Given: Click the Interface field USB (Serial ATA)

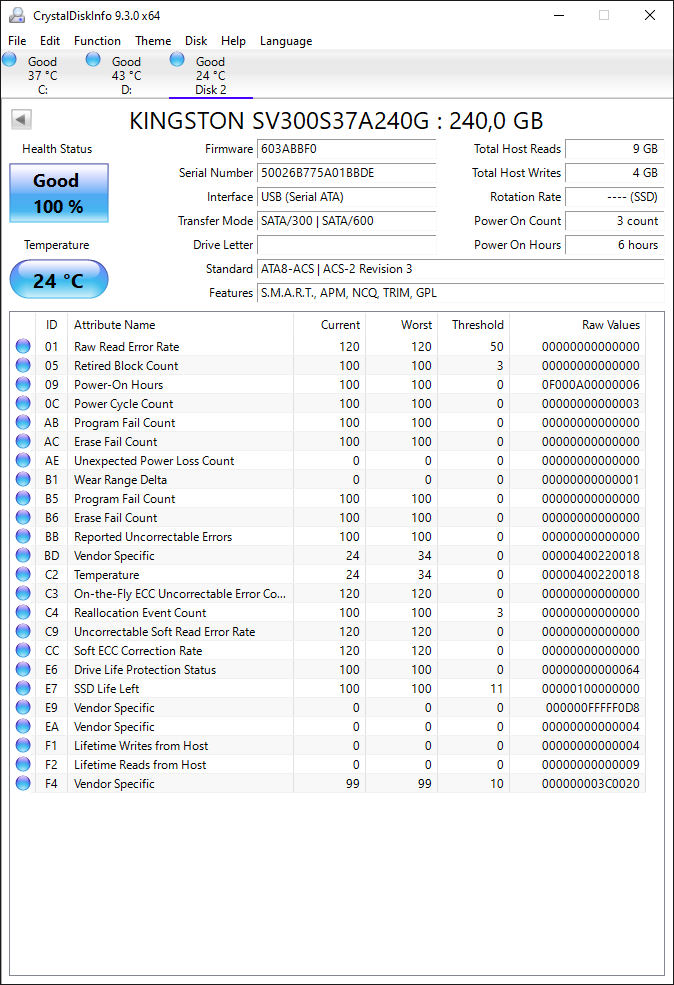Looking at the screenshot, I should click(347, 197).
